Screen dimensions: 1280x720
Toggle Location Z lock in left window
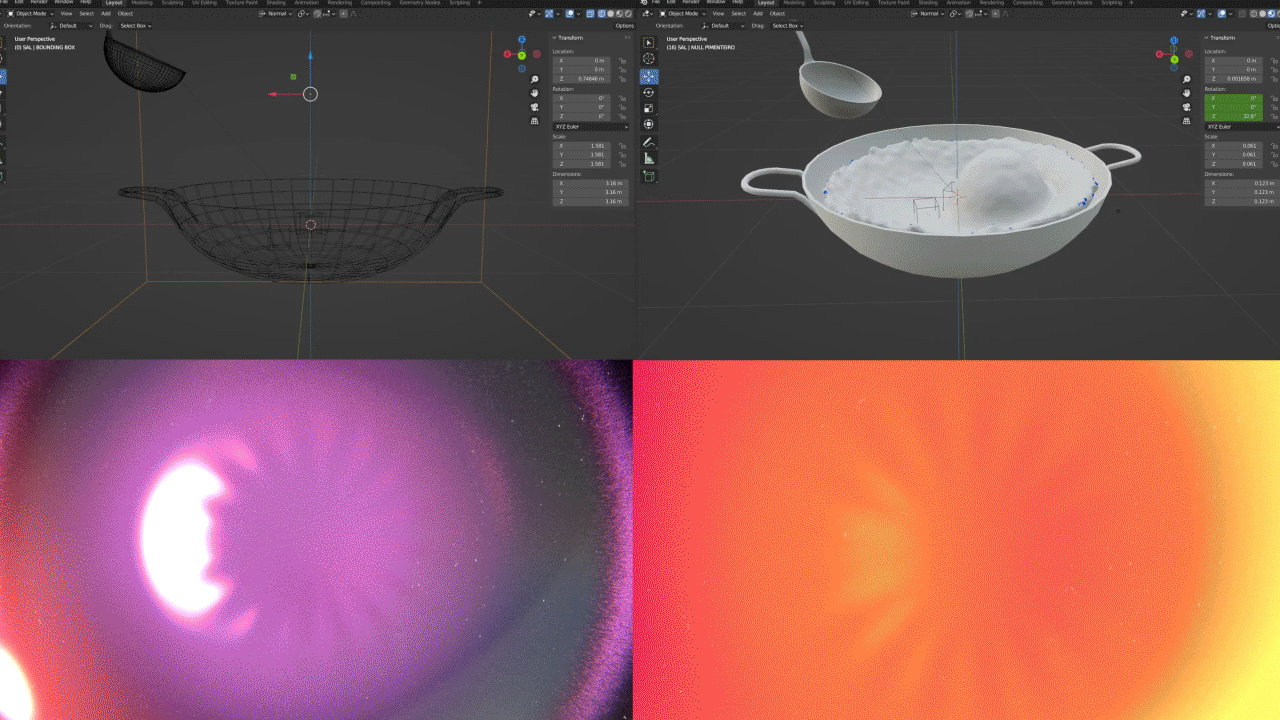click(622, 79)
